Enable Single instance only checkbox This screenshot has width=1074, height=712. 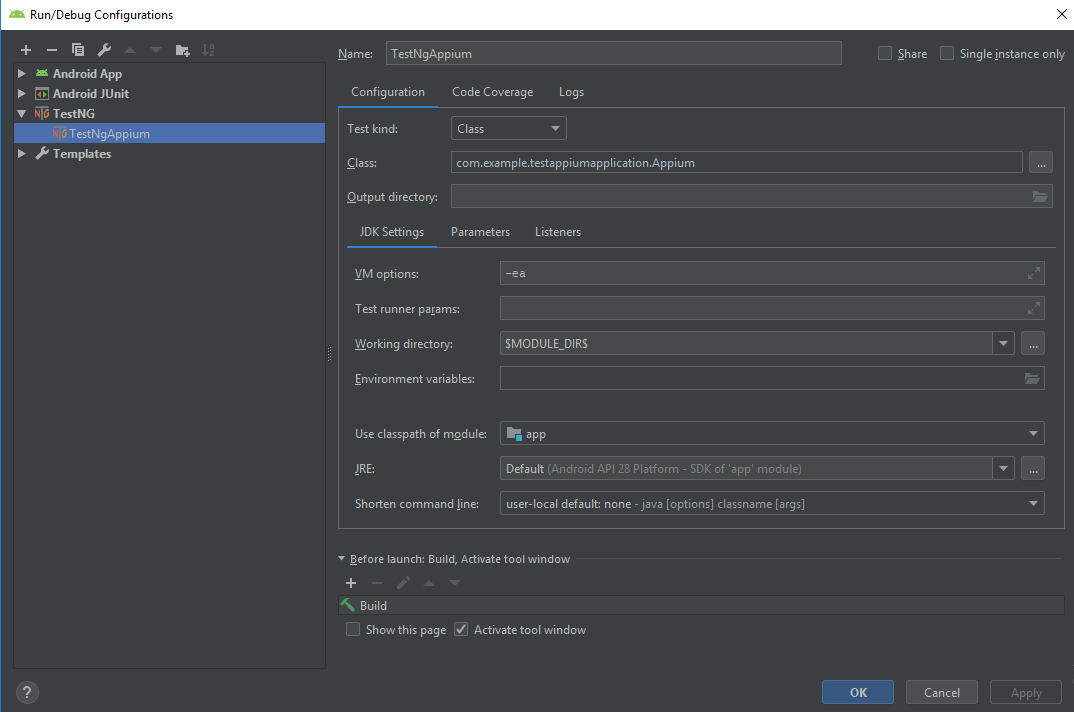tap(947, 53)
